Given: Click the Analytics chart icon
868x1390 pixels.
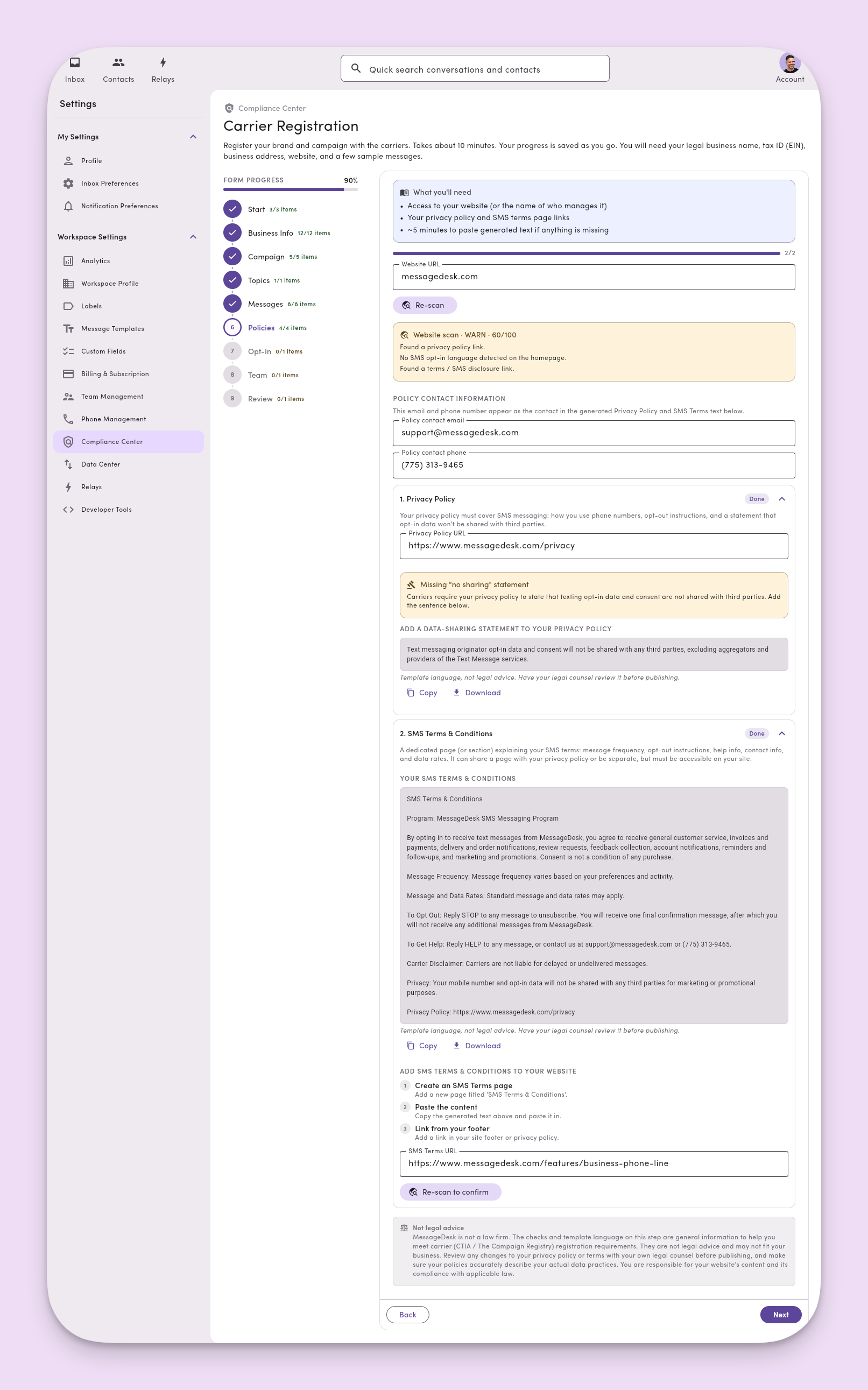Looking at the screenshot, I should coord(68,260).
